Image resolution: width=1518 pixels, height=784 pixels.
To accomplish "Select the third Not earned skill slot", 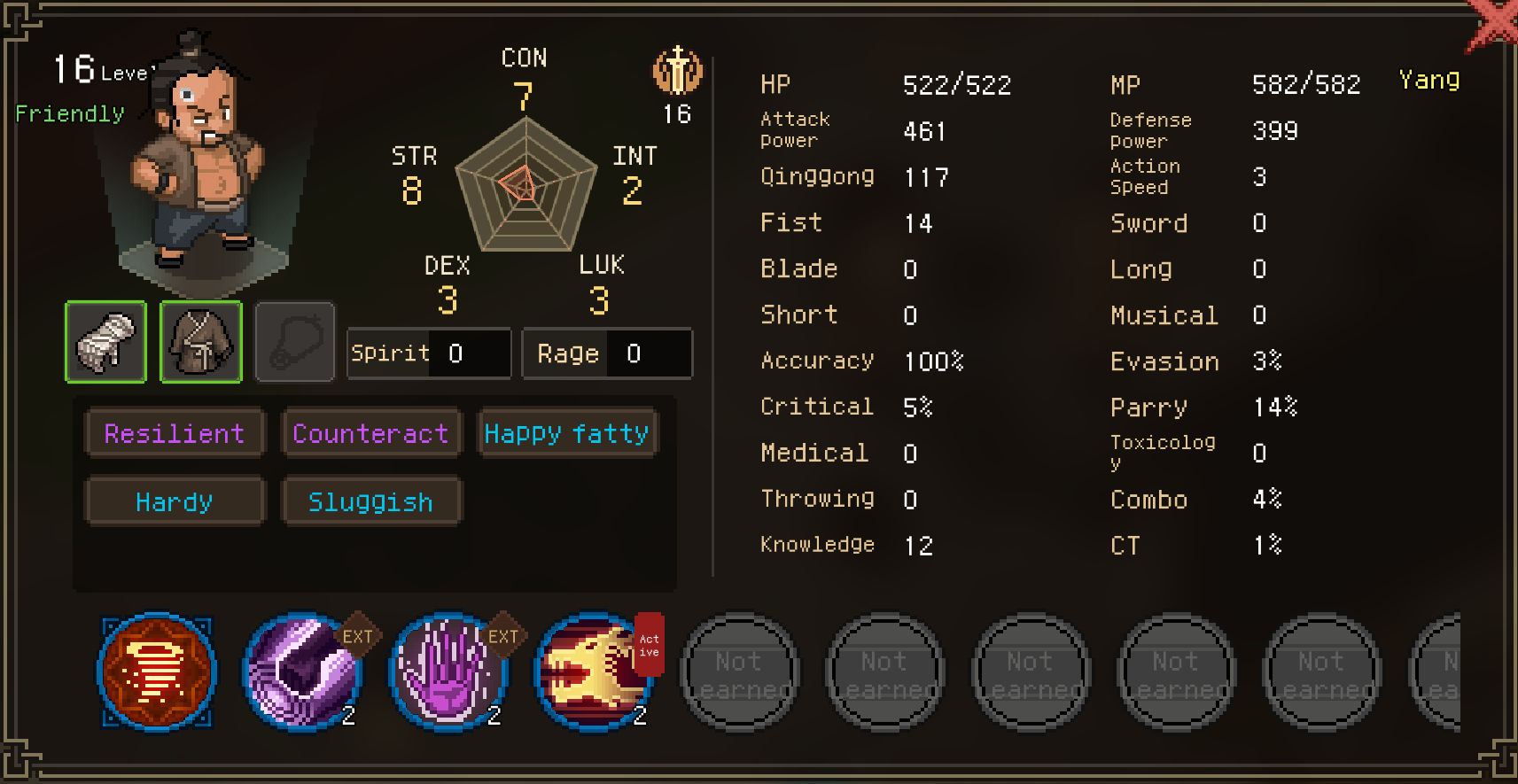I will (x=1031, y=672).
